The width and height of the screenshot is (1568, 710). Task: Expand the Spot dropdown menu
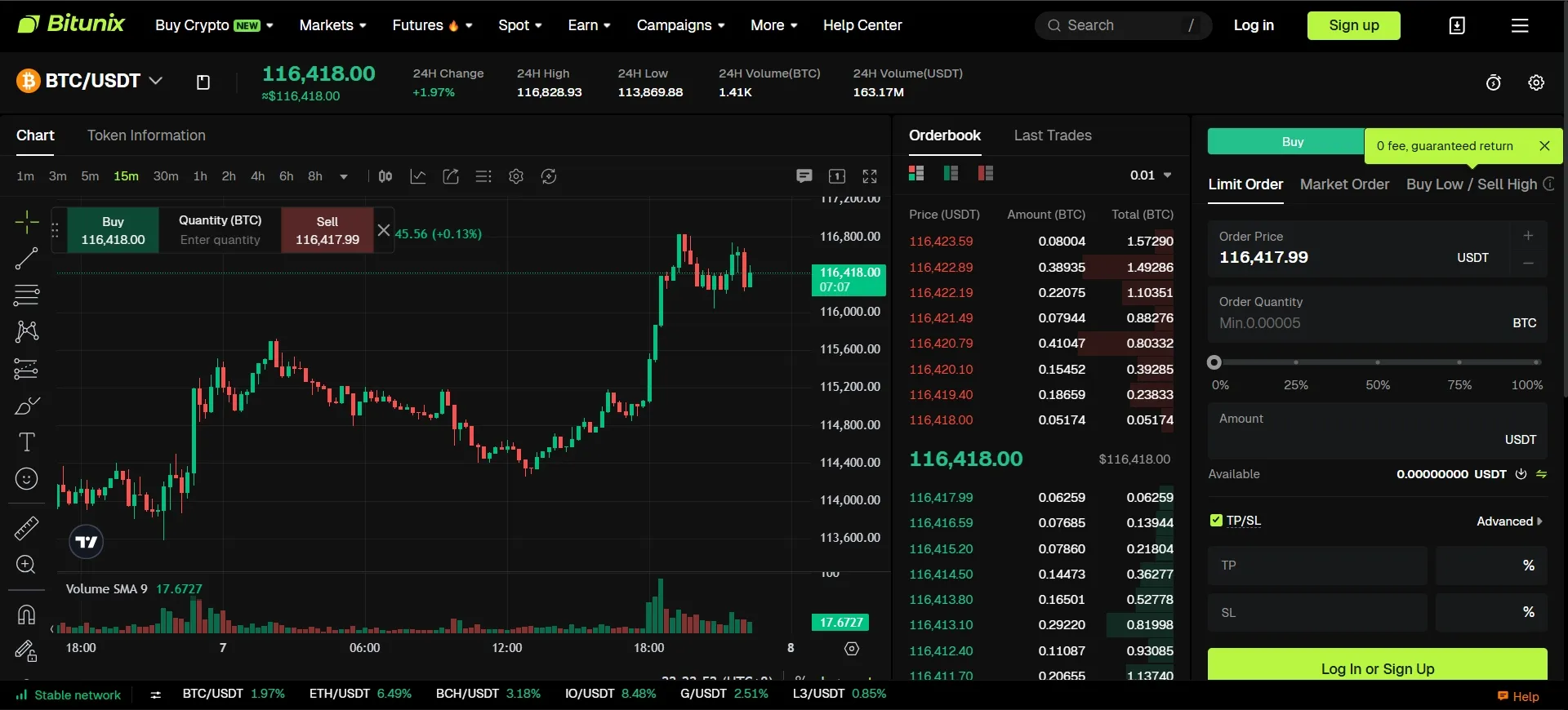(520, 25)
